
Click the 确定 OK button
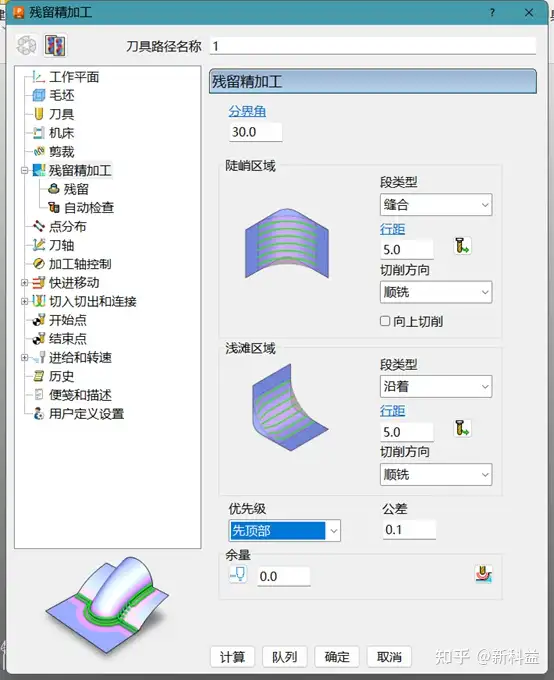[x=337, y=657]
